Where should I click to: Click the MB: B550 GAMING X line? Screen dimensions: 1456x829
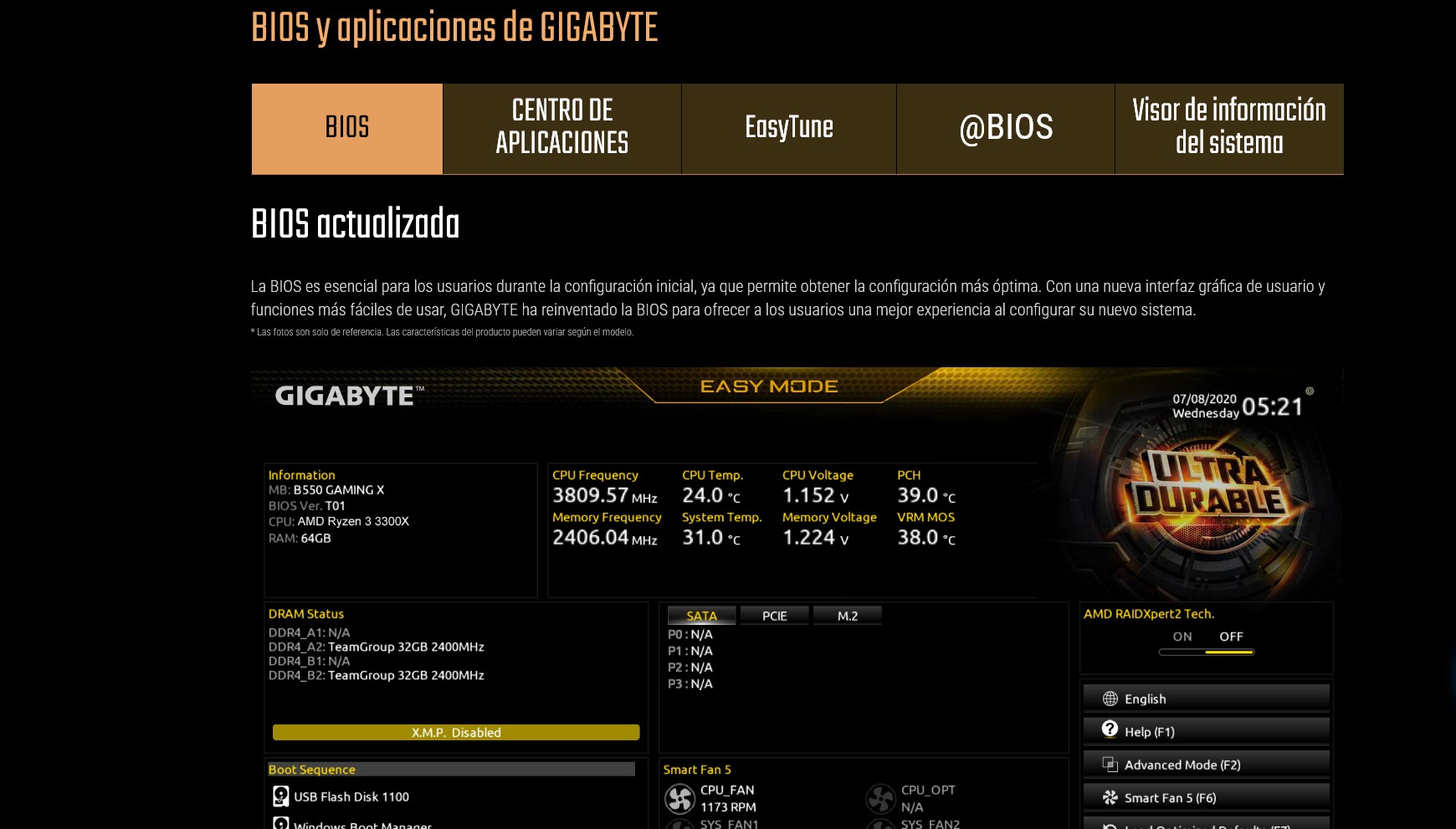[326, 490]
